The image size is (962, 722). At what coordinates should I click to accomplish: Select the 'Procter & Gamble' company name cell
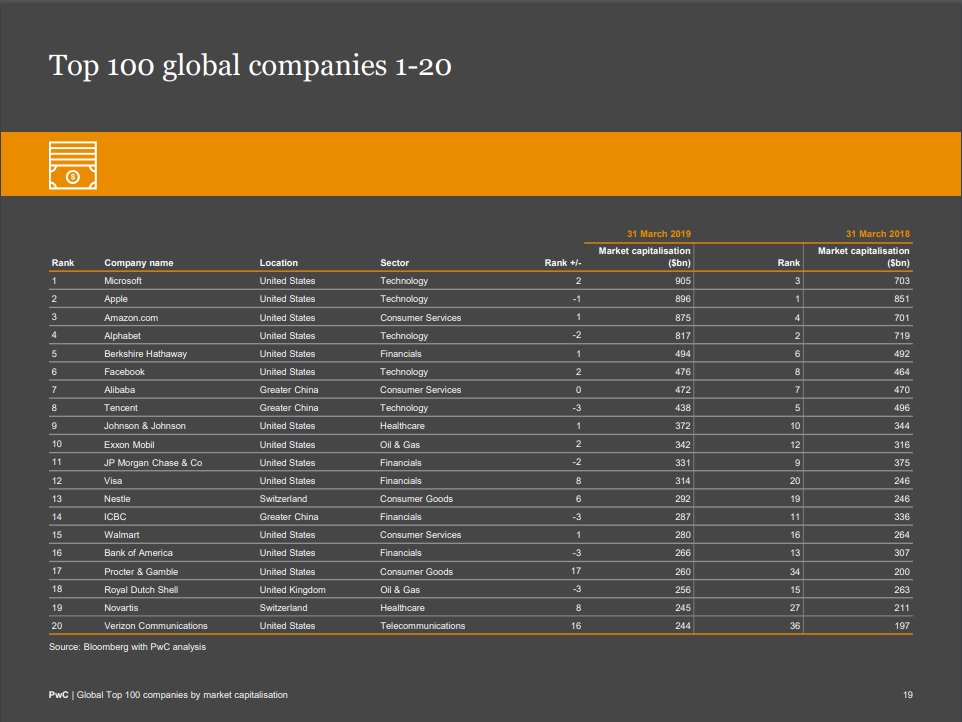[141, 572]
